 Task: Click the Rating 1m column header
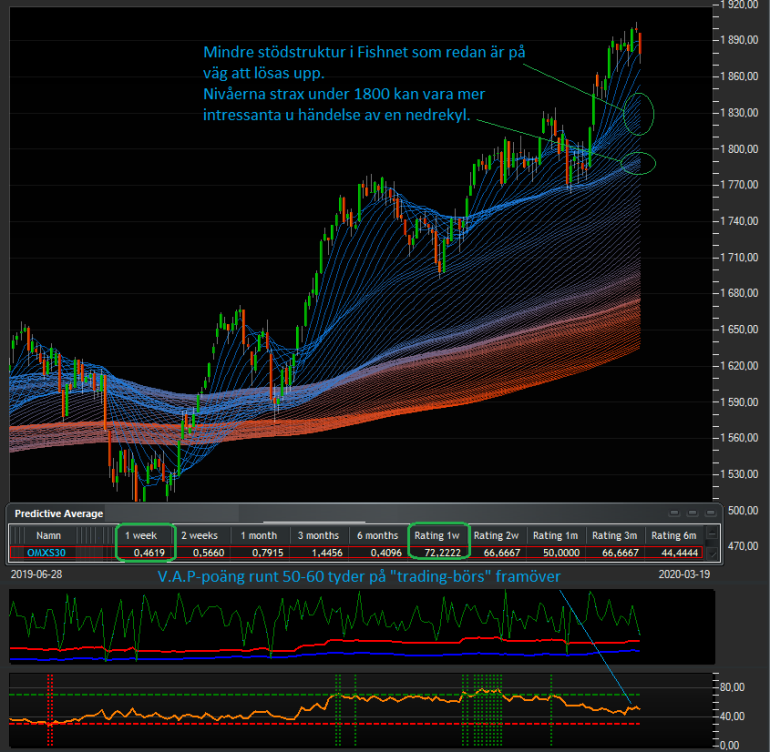(x=555, y=535)
